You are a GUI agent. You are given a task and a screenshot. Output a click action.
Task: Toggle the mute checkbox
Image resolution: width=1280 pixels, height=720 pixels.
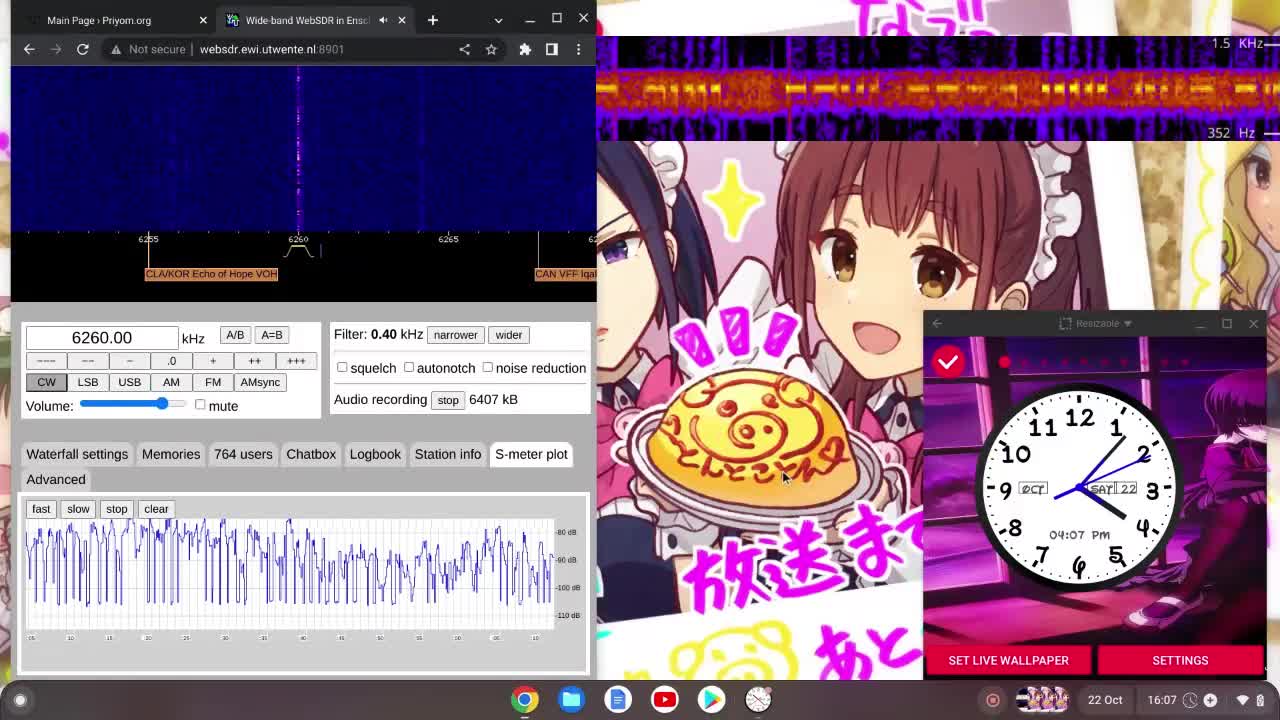[x=200, y=405]
